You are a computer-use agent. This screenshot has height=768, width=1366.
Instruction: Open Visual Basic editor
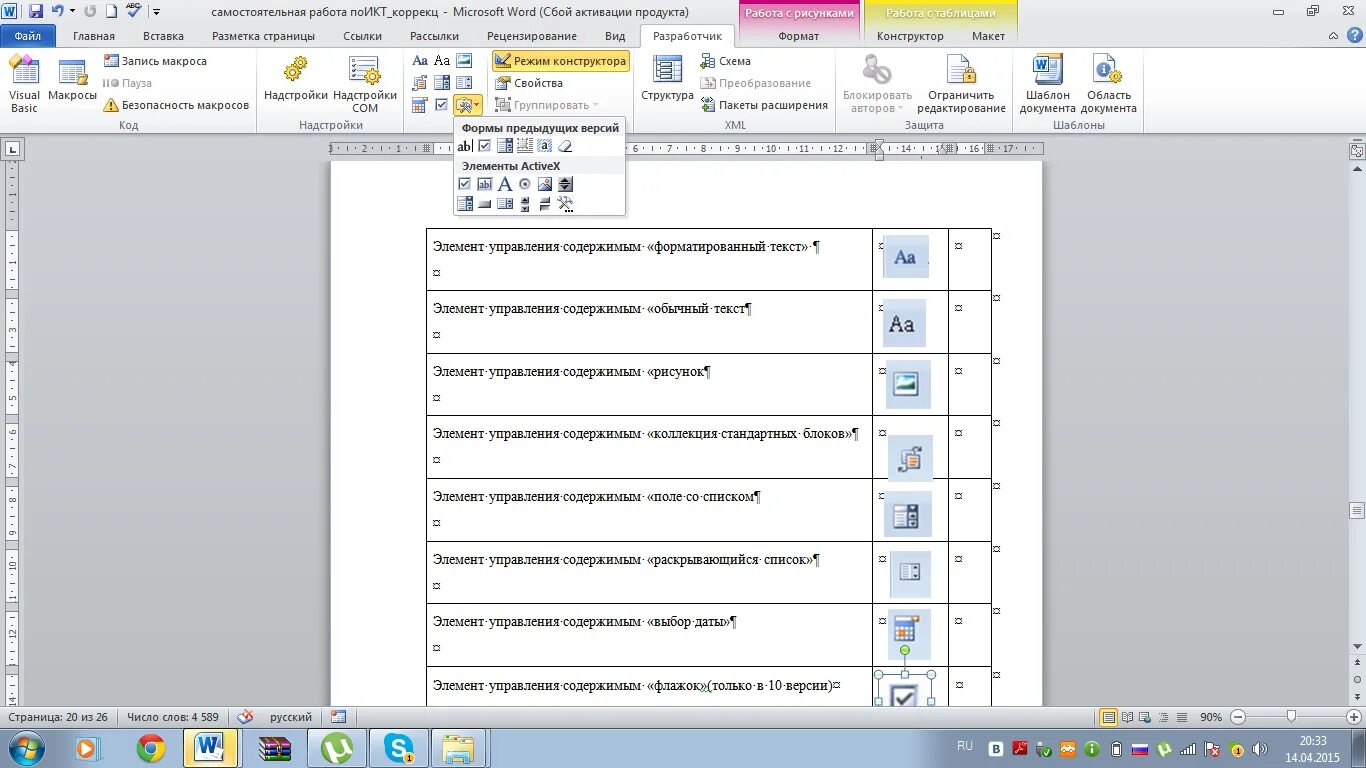[x=24, y=84]
